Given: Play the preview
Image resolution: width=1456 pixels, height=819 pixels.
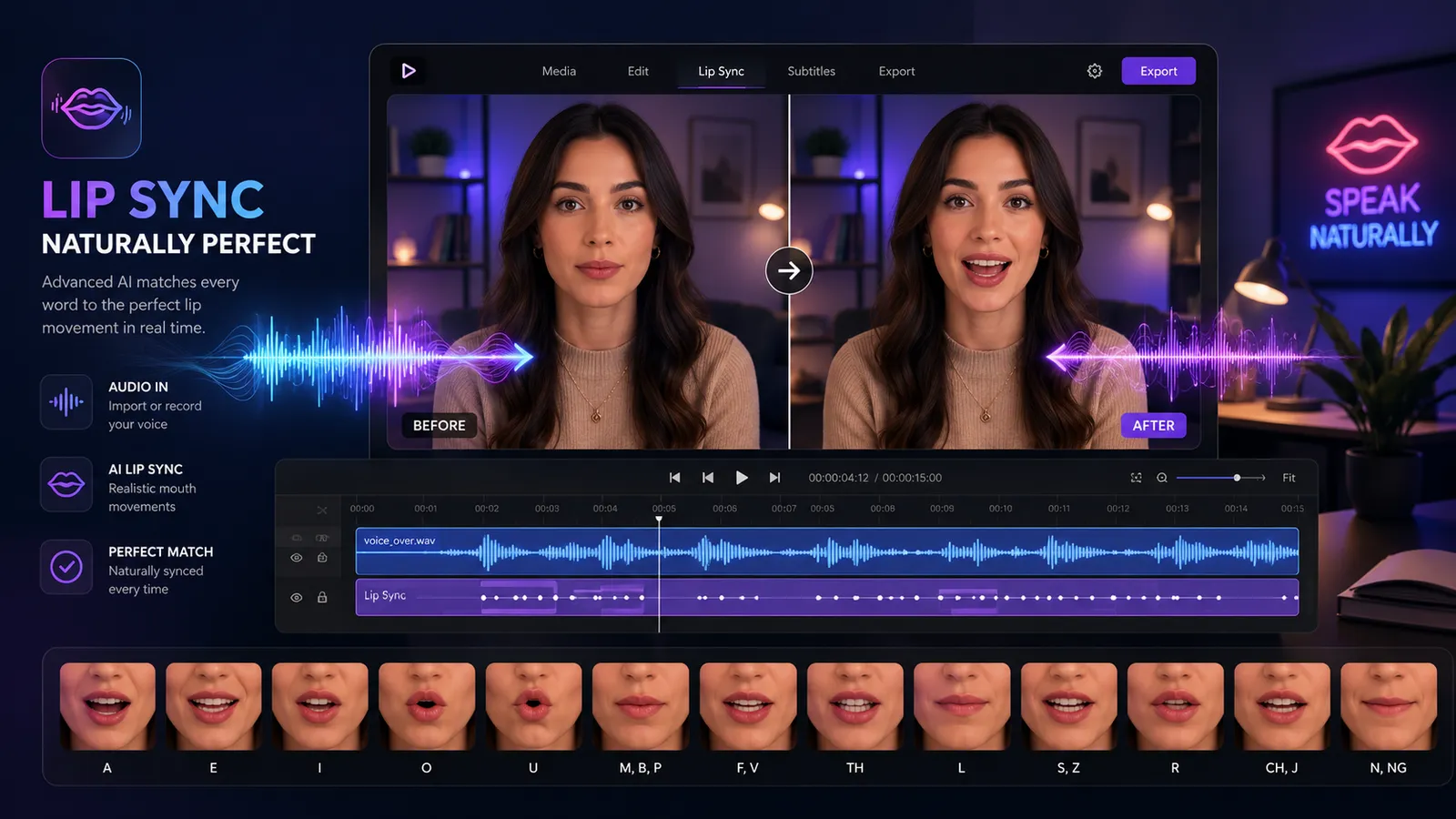Looking at the screenshot, I should coord(742,478).
